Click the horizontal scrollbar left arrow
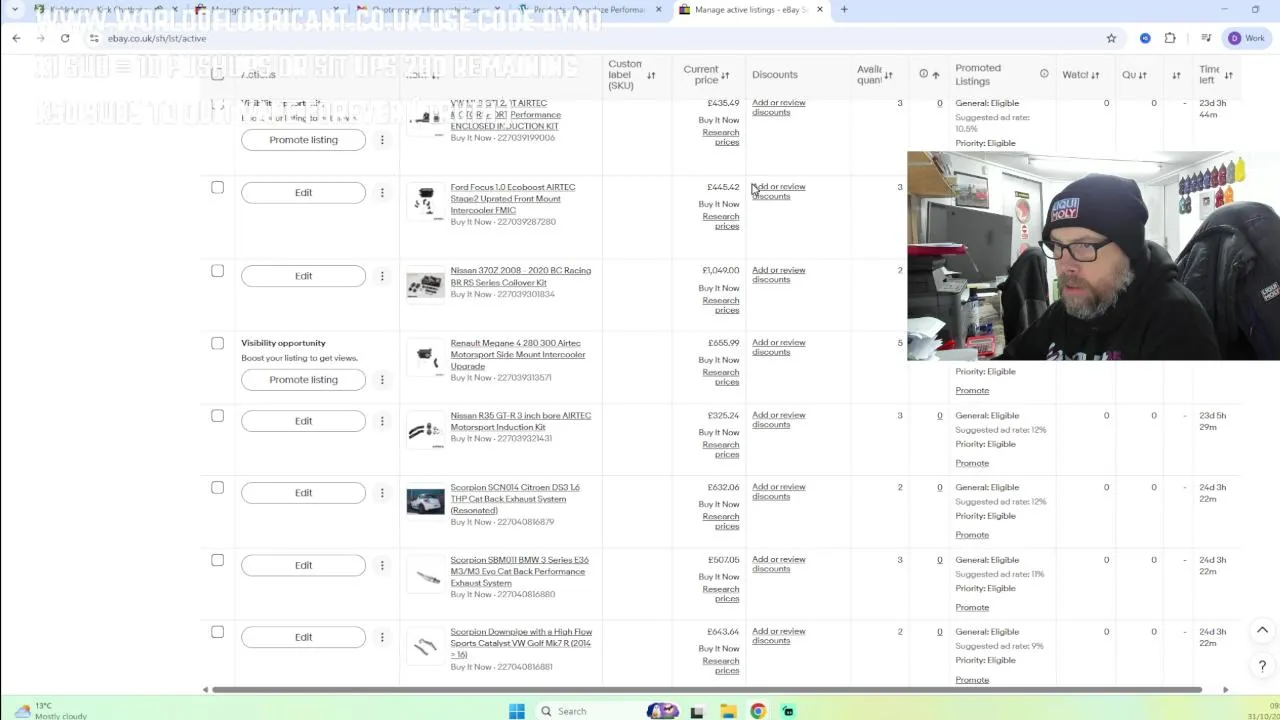Screen dimensions: 1280x720 205,690
